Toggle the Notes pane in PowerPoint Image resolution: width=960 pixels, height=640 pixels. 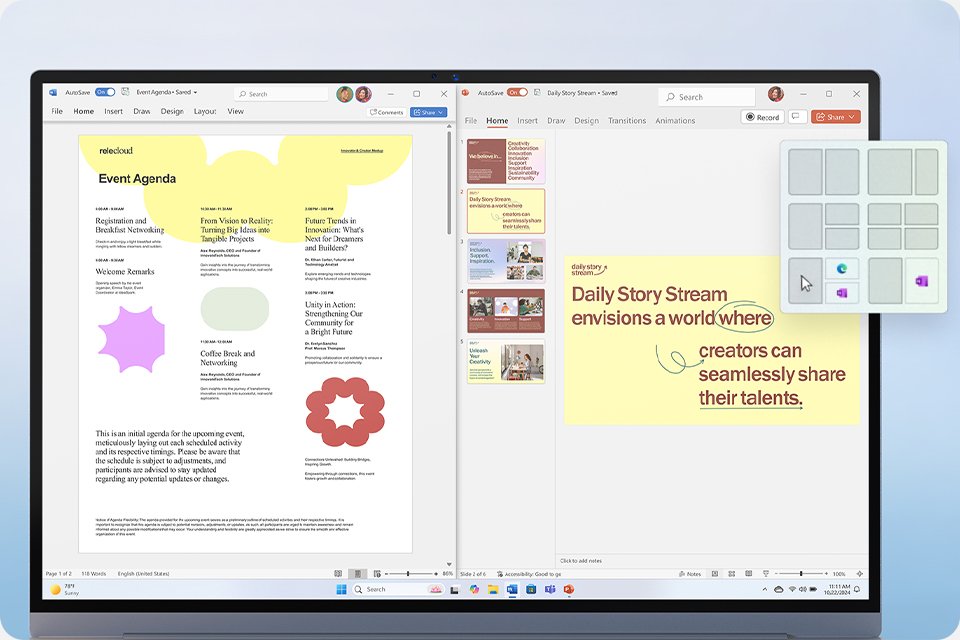[690, 573]
